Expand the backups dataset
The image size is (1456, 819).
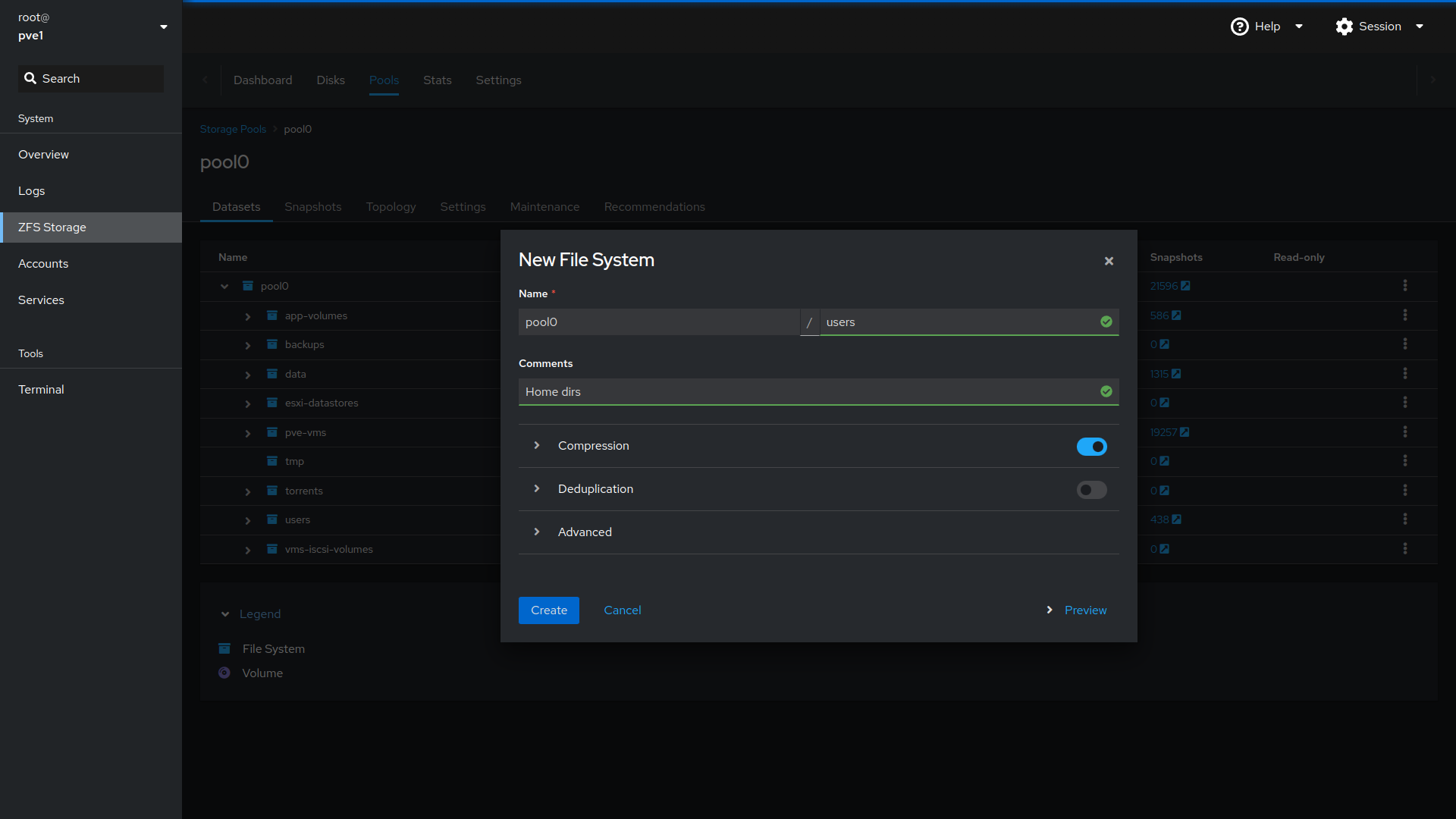(x=248, y=345)
